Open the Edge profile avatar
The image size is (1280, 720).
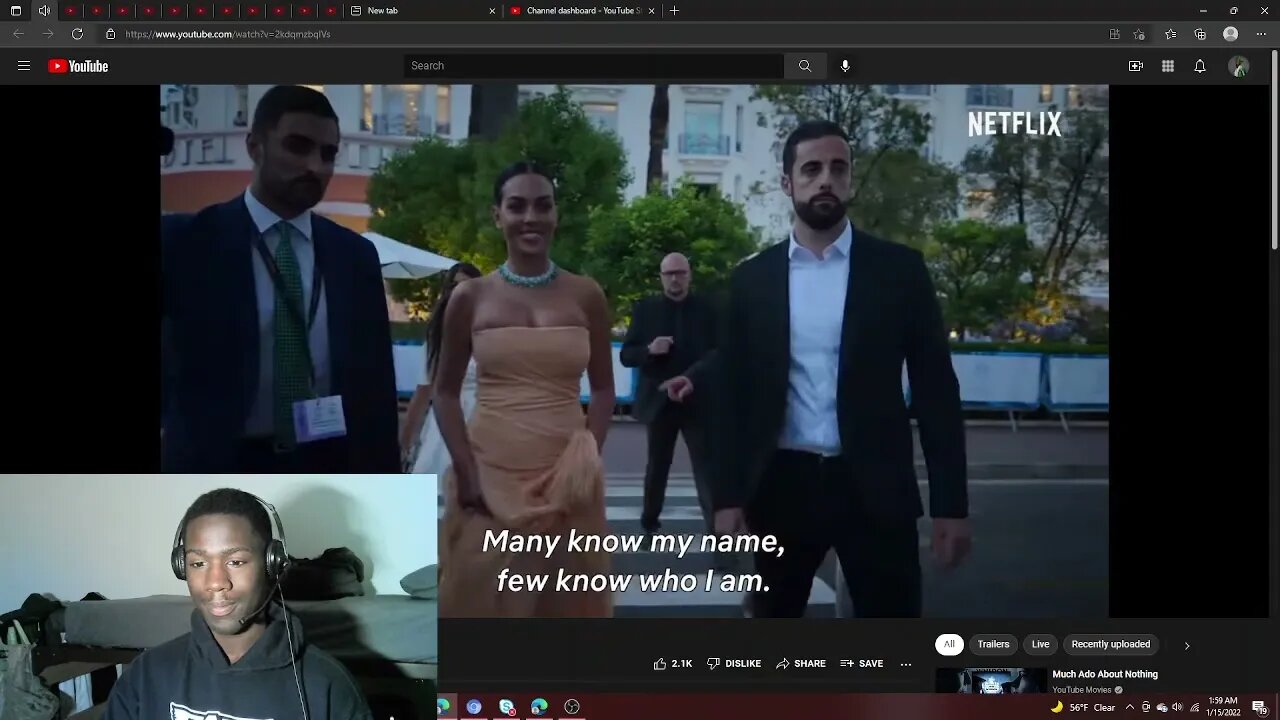[x=1231, y=34]
